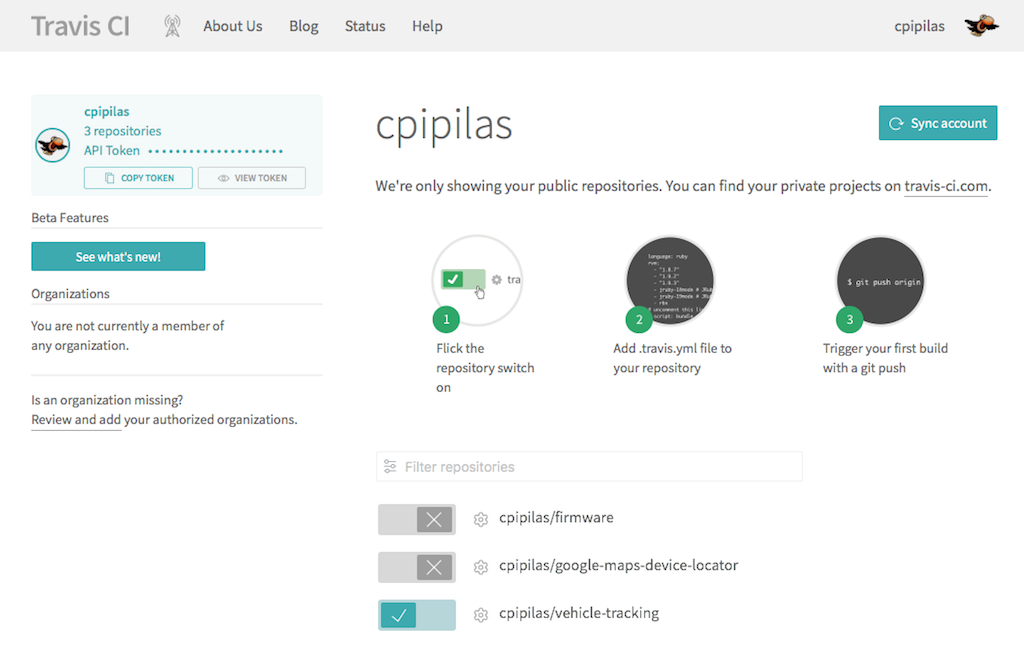Go to the Blog
This screenshot has height=659, width=1024.
(x=304, y=26)
